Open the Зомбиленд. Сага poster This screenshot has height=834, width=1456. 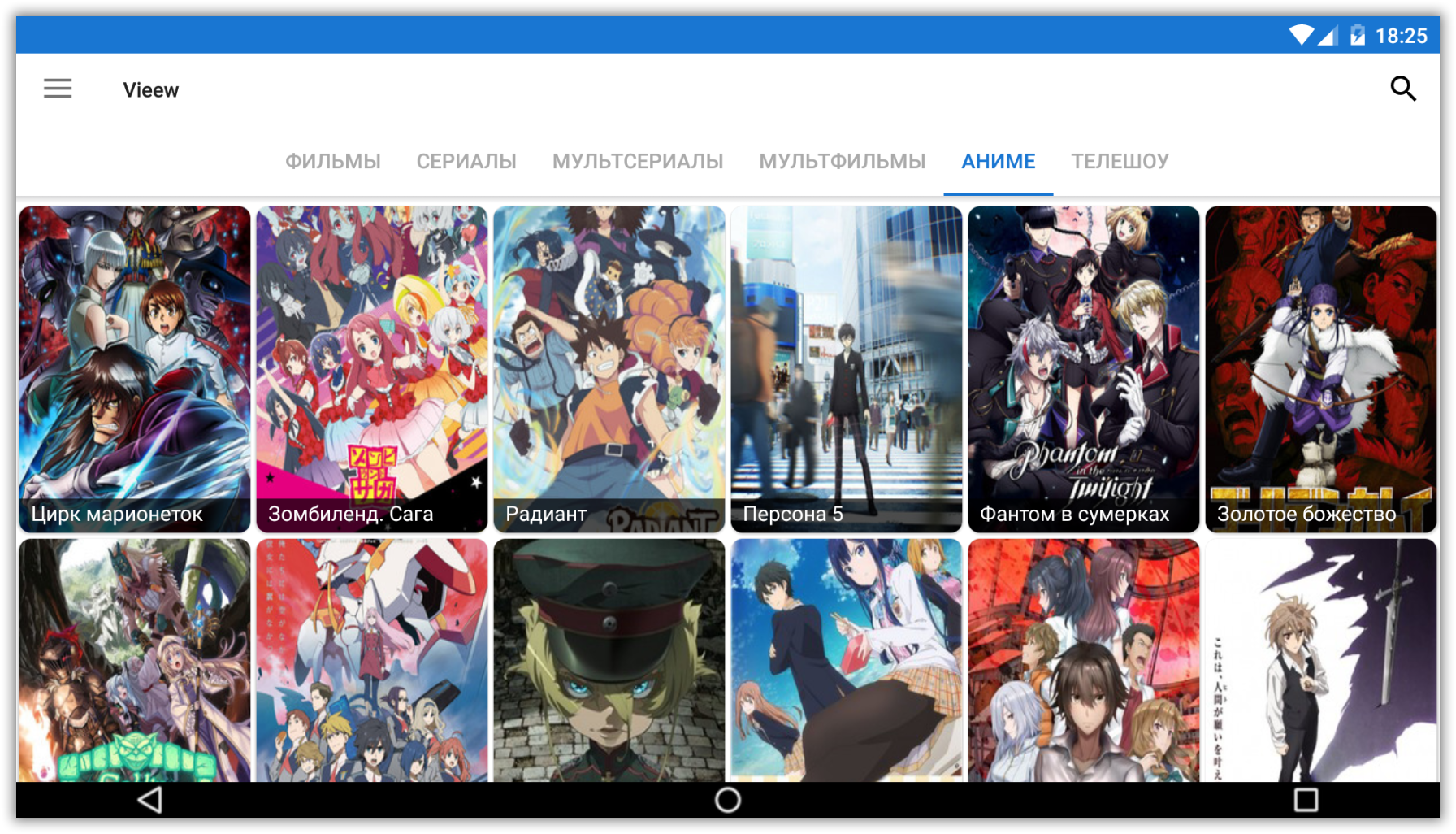tap(372, 369)
